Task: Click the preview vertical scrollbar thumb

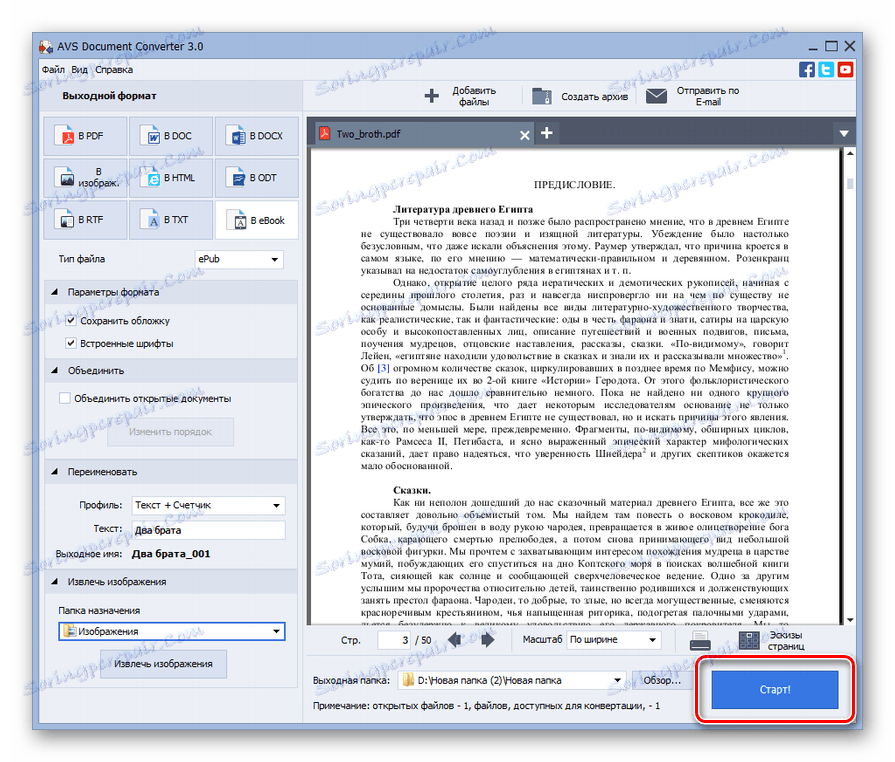Action: pyautogui.click(x=850, y=183)
